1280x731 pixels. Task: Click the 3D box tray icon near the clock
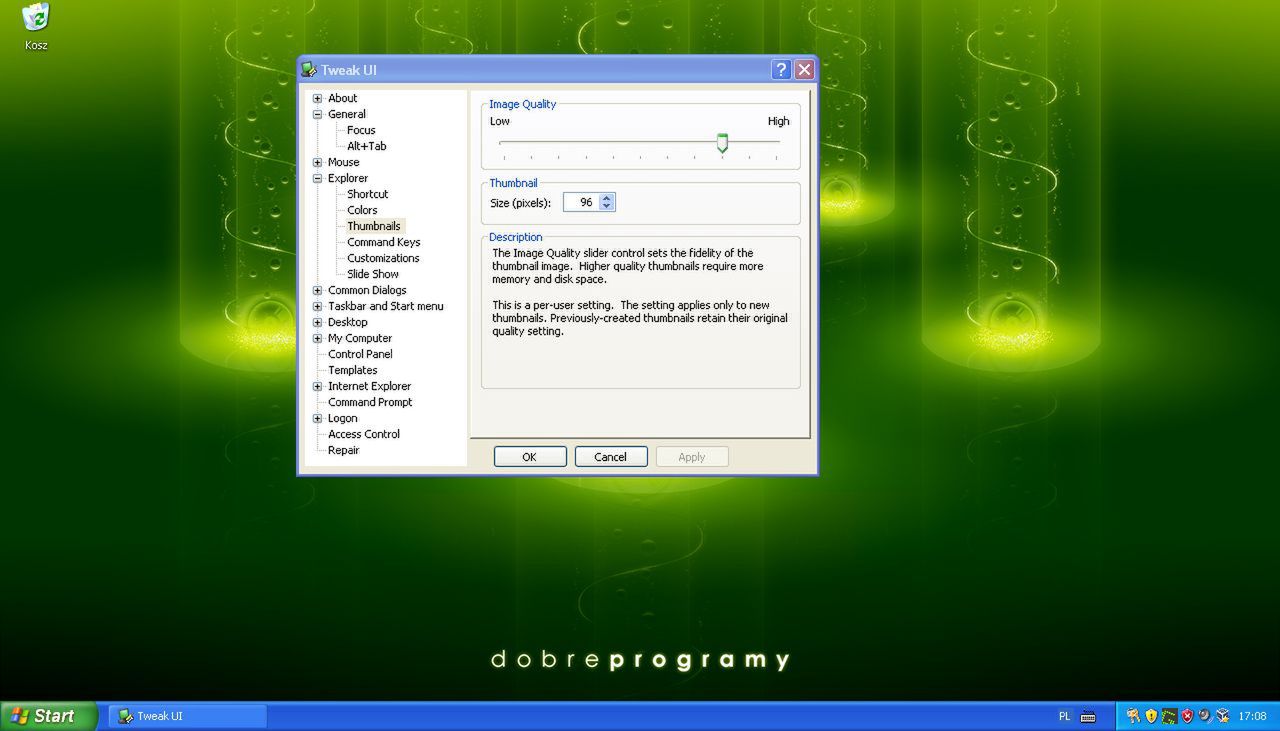(x=1222, y=716)
